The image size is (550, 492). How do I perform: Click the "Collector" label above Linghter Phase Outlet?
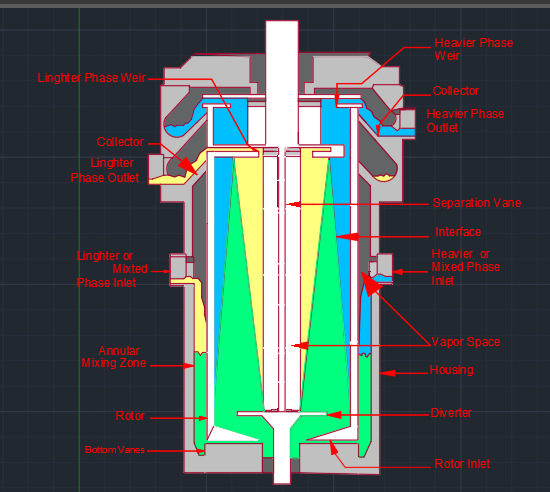(x=120, y=142)
